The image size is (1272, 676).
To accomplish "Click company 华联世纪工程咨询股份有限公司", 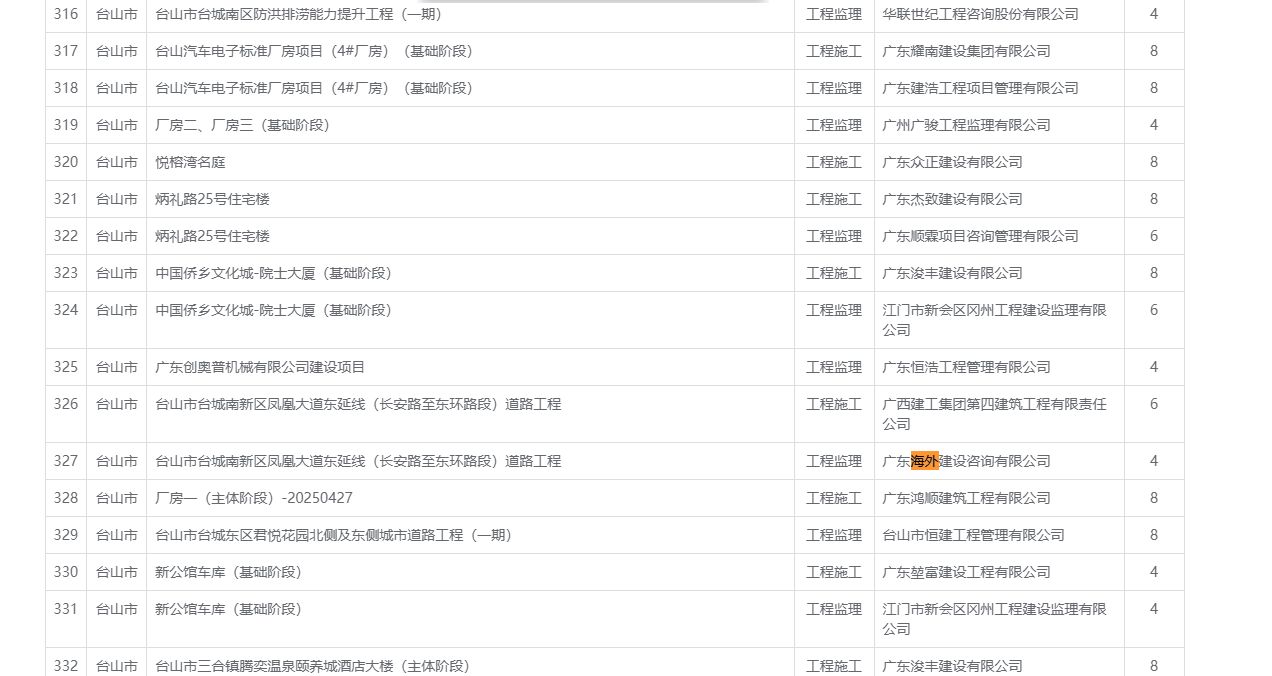I will pyautogui.click(x=980, y=14).
